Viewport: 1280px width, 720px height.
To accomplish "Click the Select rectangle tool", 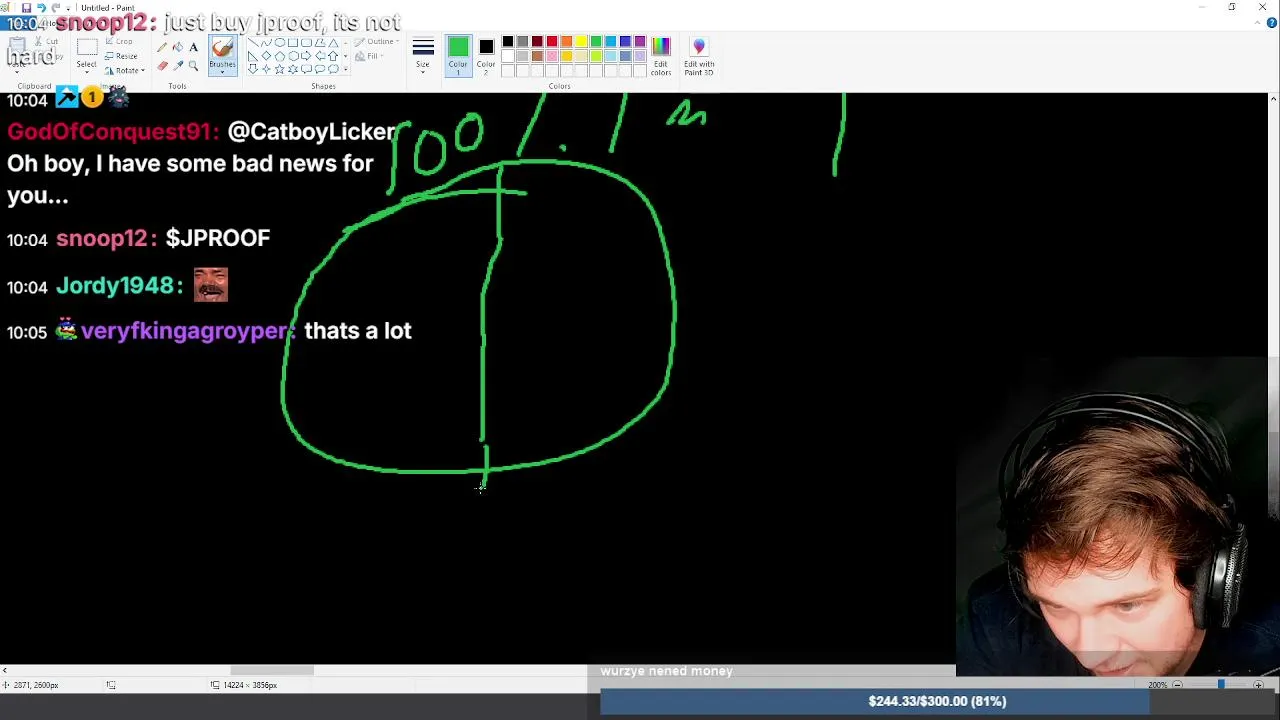I will coord(87,46).
